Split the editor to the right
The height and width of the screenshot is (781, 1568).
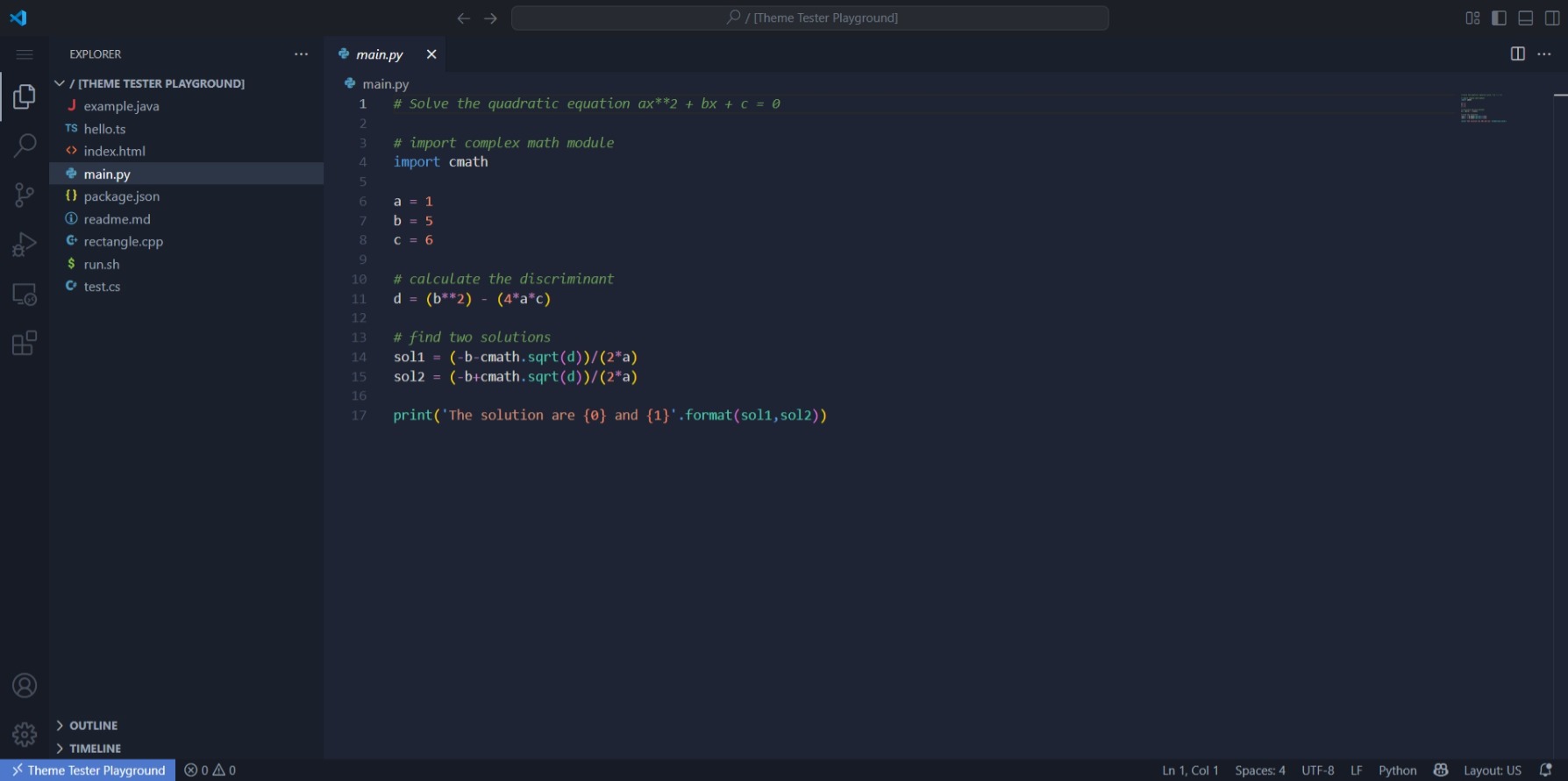[x=1518, y=53]
